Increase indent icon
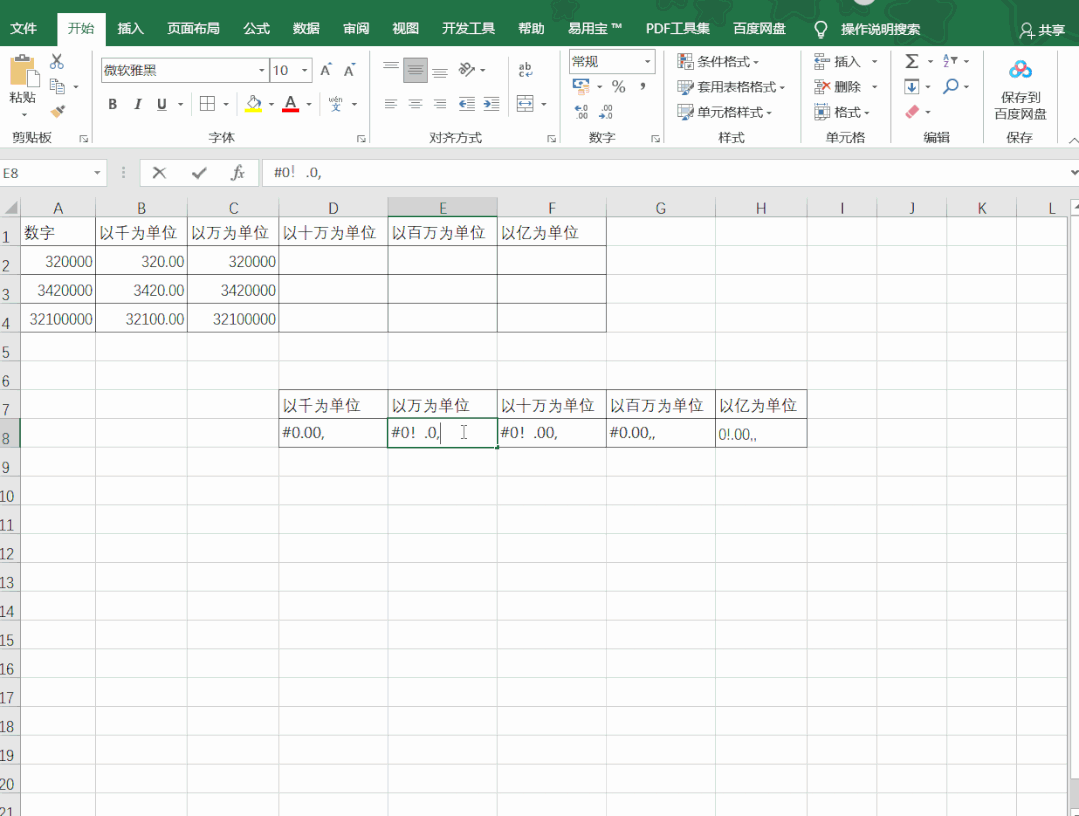Viewport: 1079px width, 816px height. (x=491, y=104)
